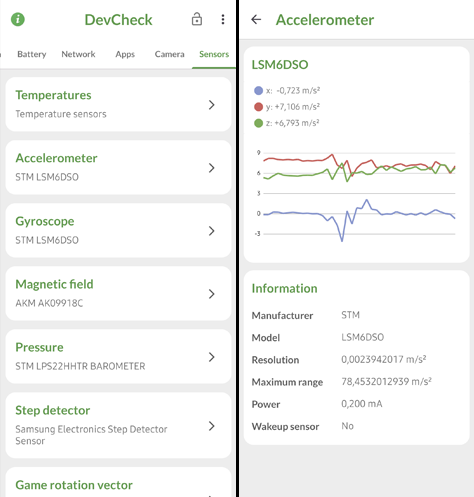Click the red y-axis legend dot
This screenshot has width=474, height=497.
[x=258, y=107]
